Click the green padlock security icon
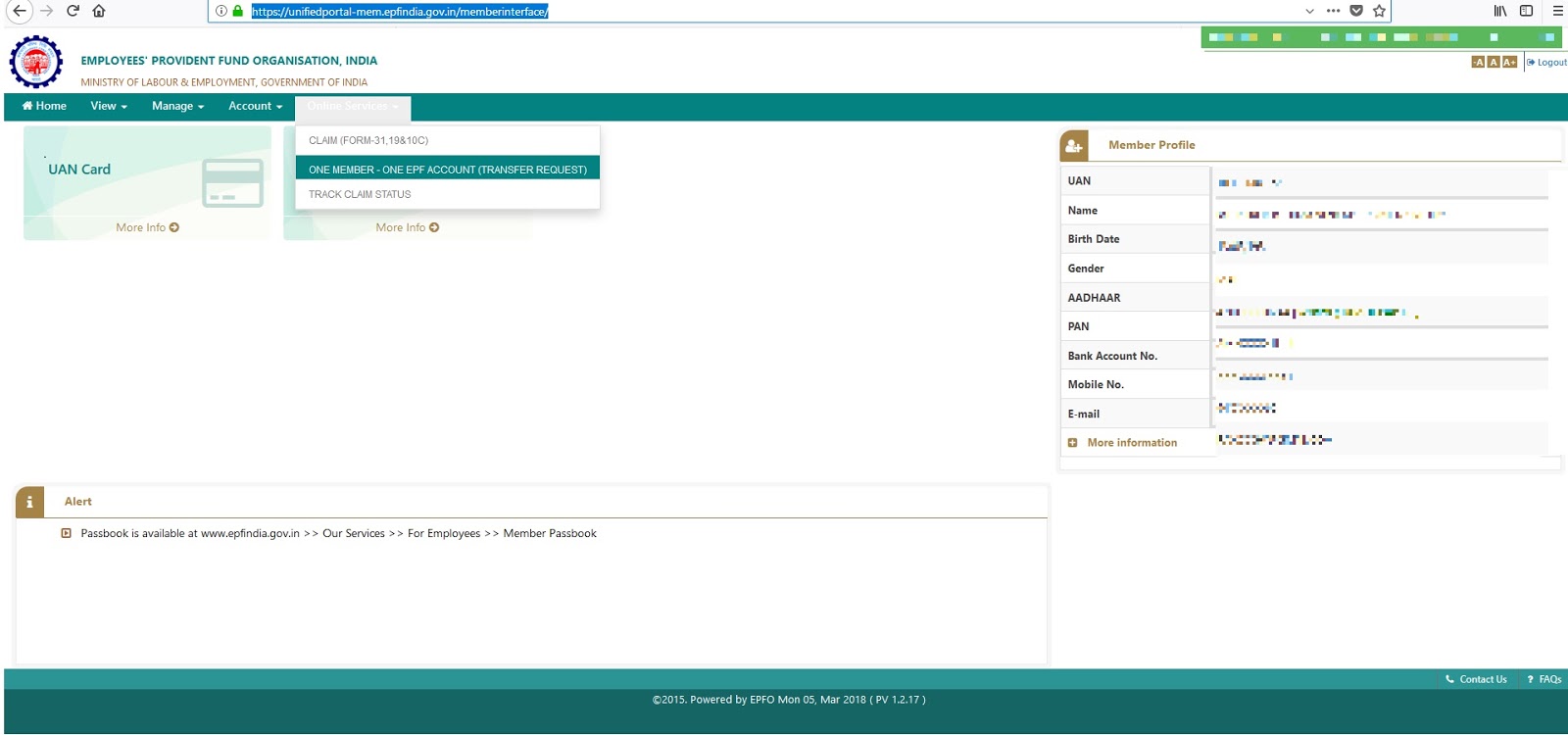This screenshot has height=735, width=1568. (x=237, y=11)
